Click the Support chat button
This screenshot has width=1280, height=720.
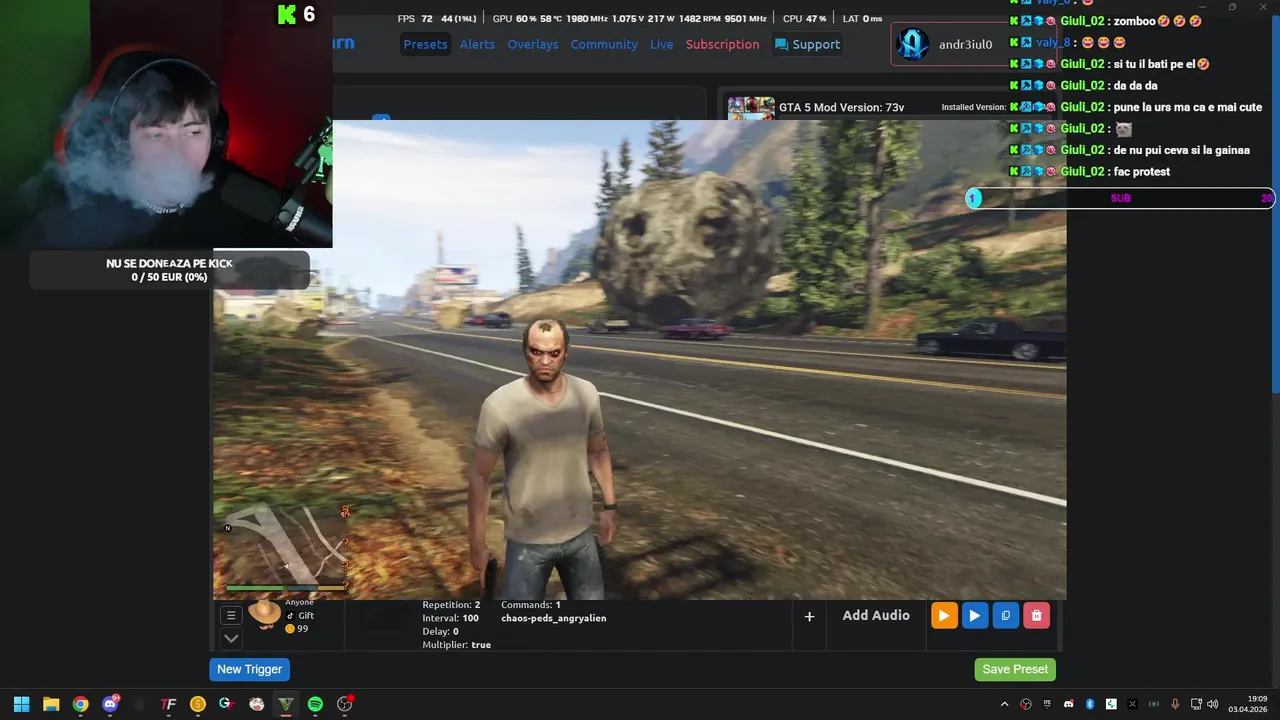(807, 44)
